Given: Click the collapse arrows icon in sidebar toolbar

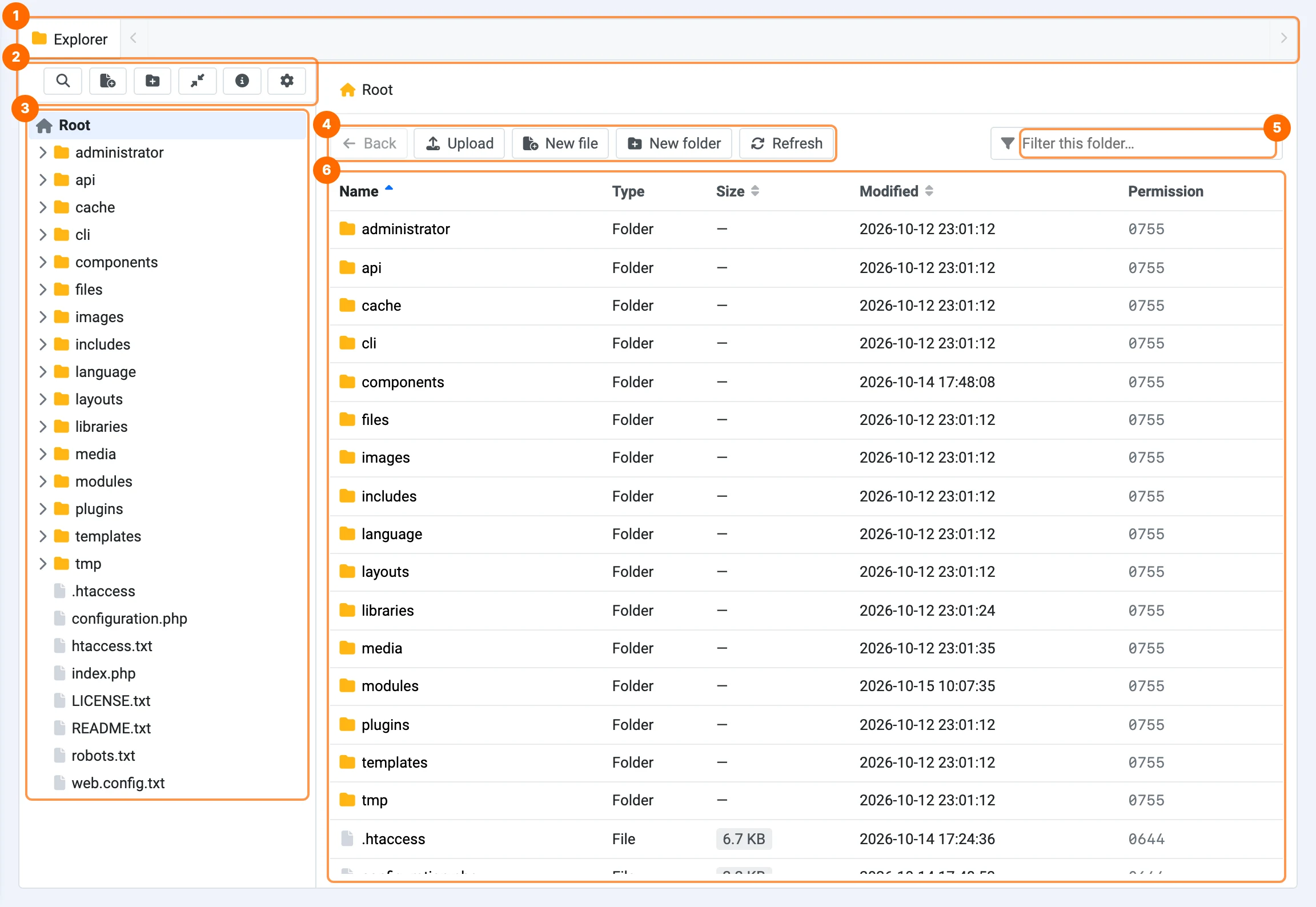Looking at the screenshot, I should 197,81.
